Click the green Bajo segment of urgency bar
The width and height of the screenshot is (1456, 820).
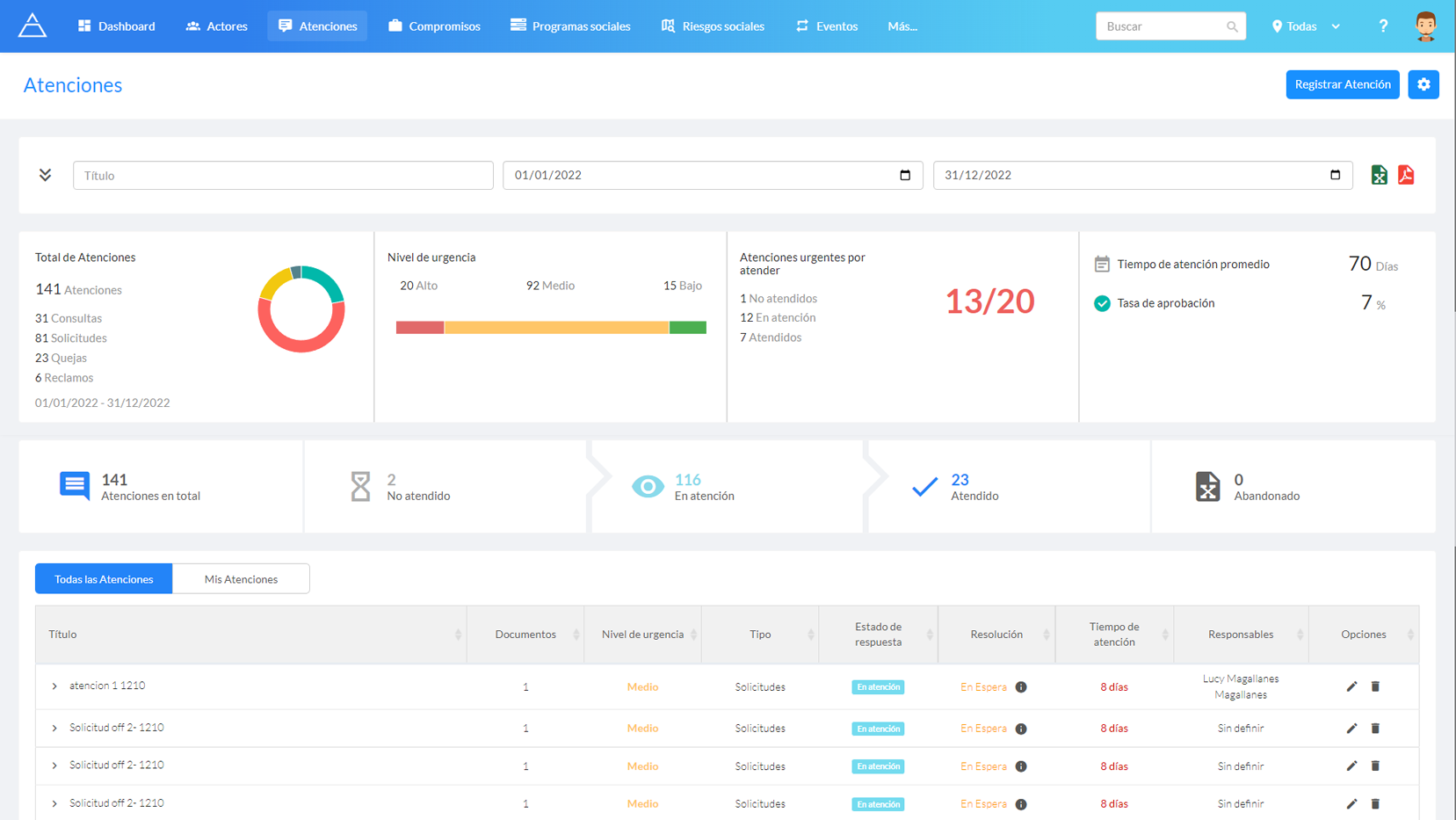688,328
